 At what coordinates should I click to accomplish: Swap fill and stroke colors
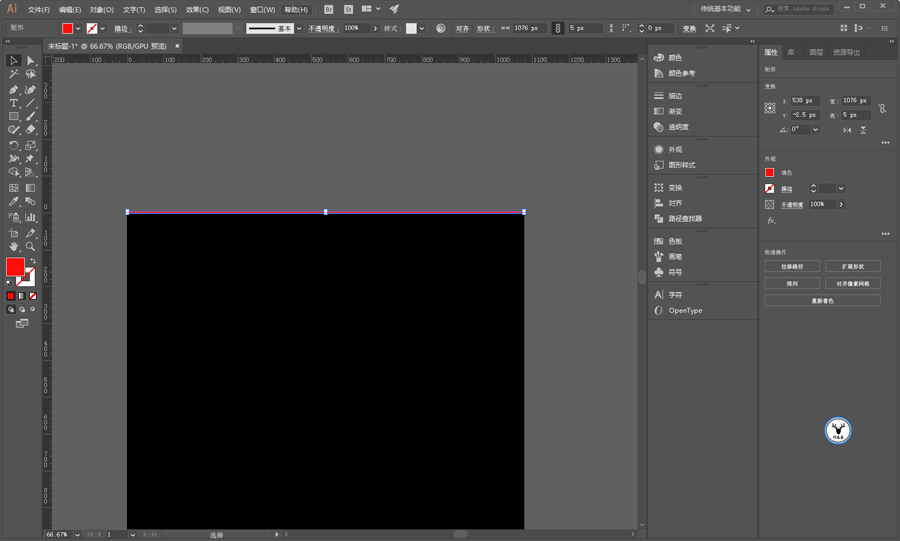tap(32, 261)
